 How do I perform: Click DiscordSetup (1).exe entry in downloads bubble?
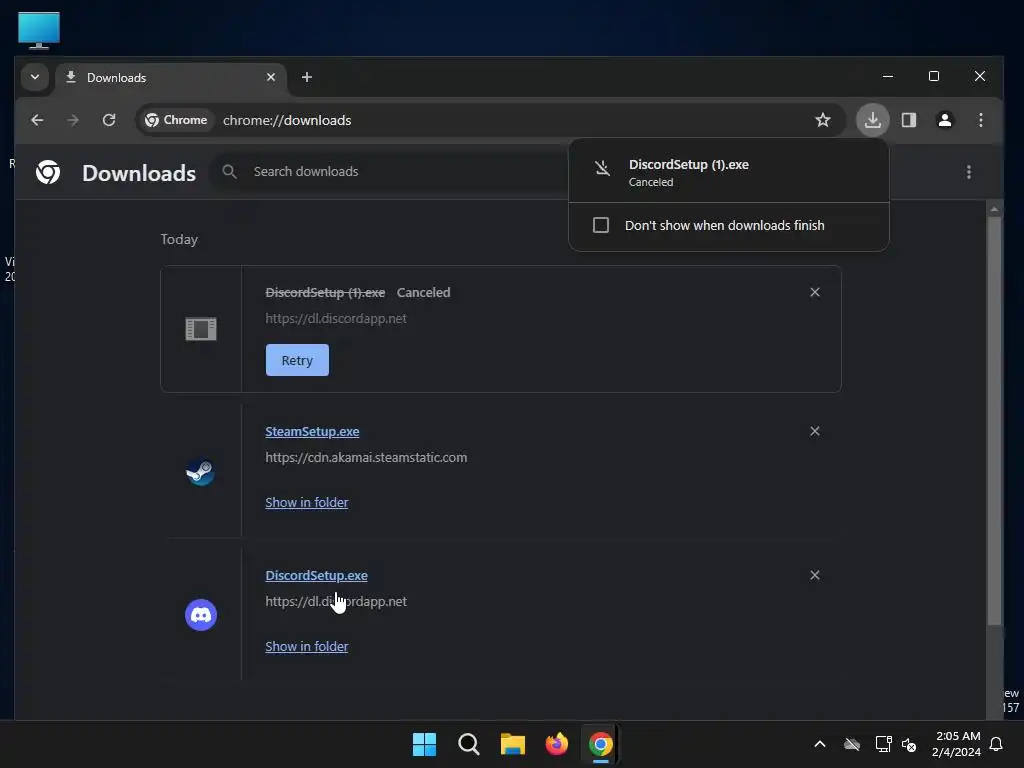coord(729,172)
